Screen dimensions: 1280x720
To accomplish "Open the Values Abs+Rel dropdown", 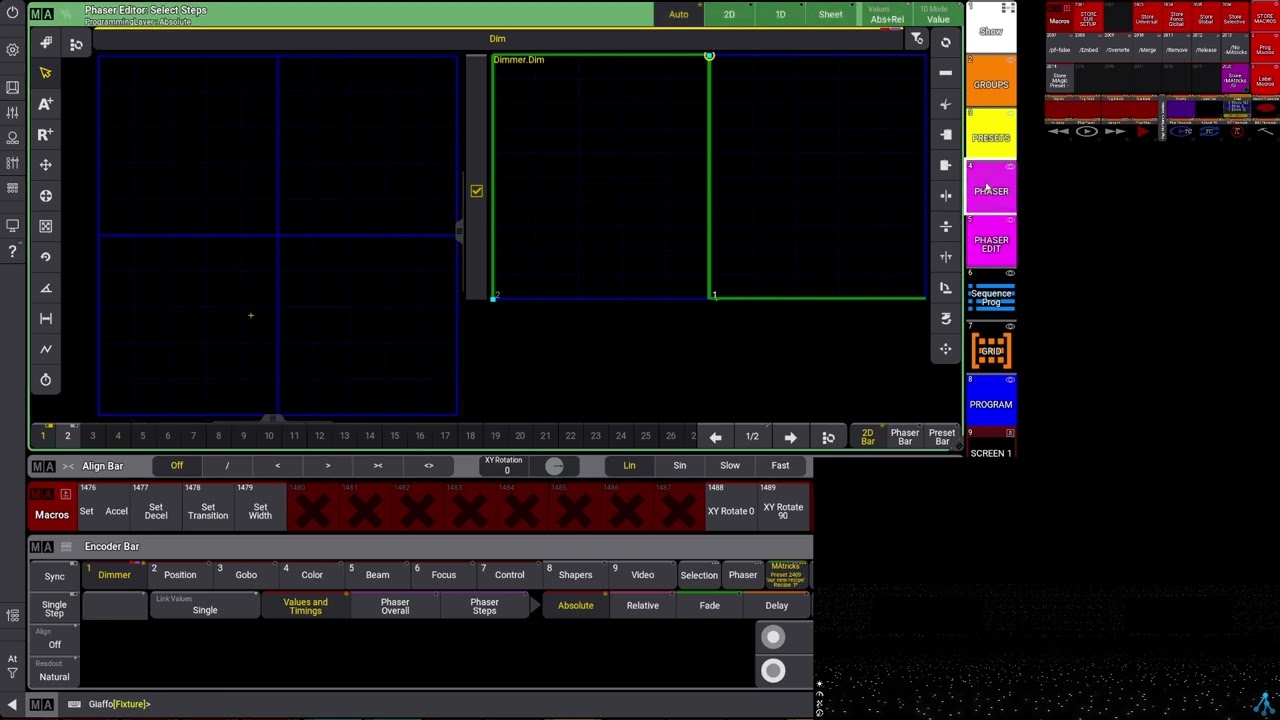I will click(x=886, y=14).
